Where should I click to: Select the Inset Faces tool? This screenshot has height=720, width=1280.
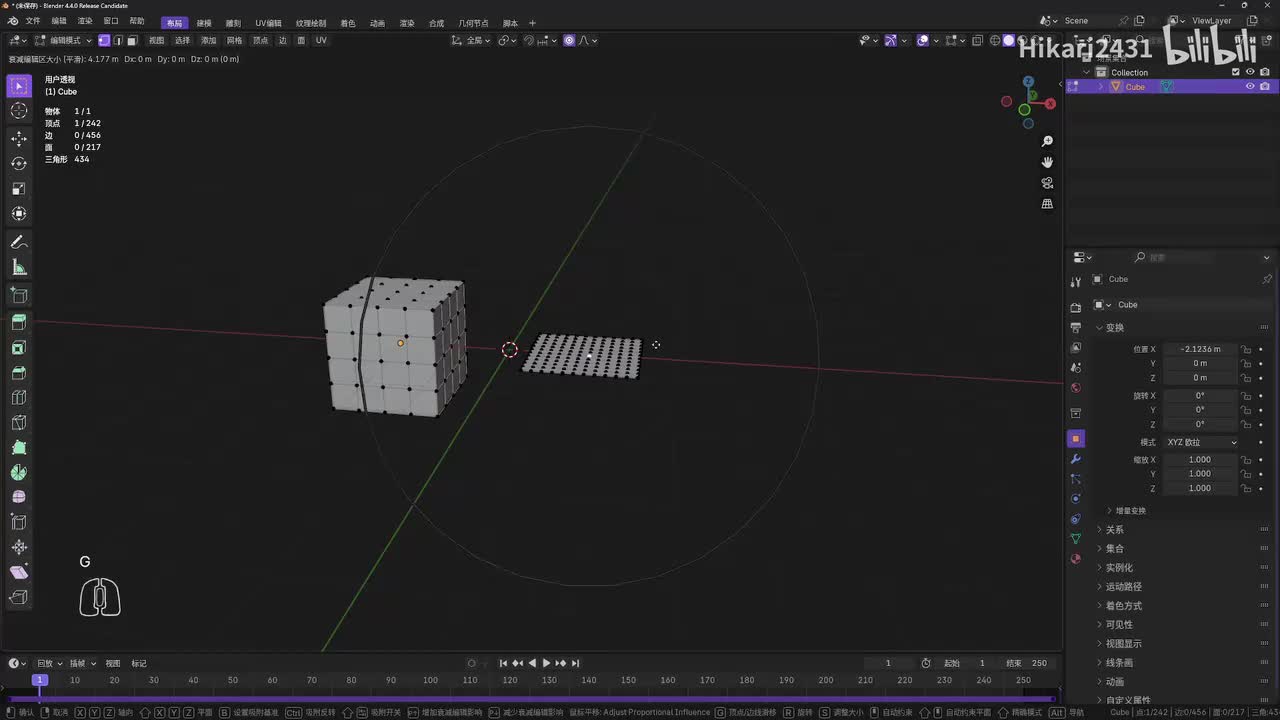(x=19, y=348)
